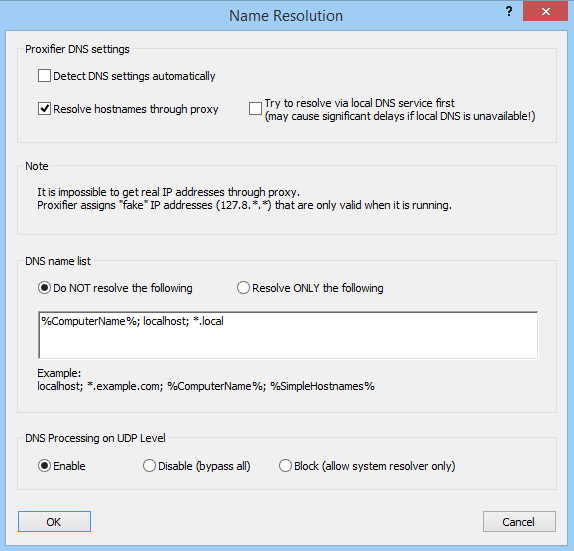This screenshot has width=574, height=551.
Task: Click the Note group label
Action: (37, 166)
